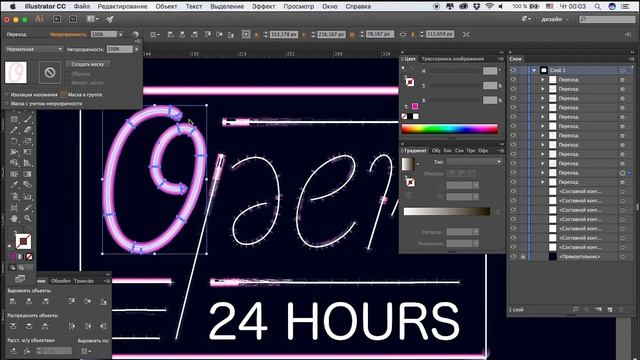640x360 pixels.
Task: Open the Объект menu
Action: coord(167,7)
